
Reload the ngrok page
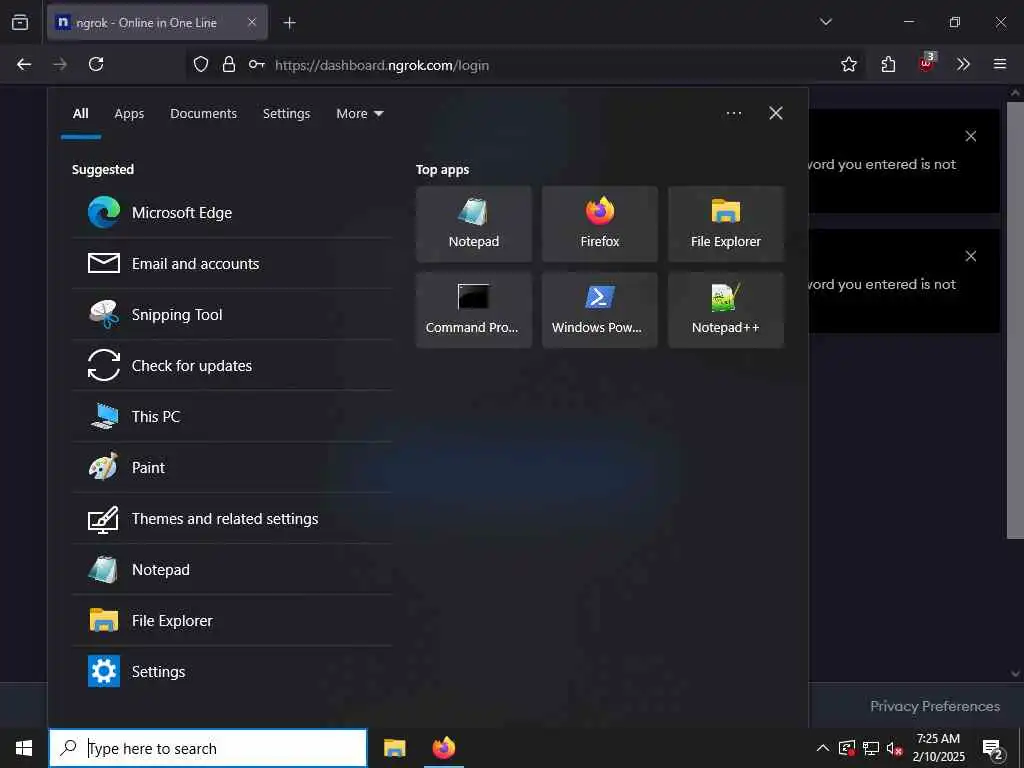[x=96, y=64]
